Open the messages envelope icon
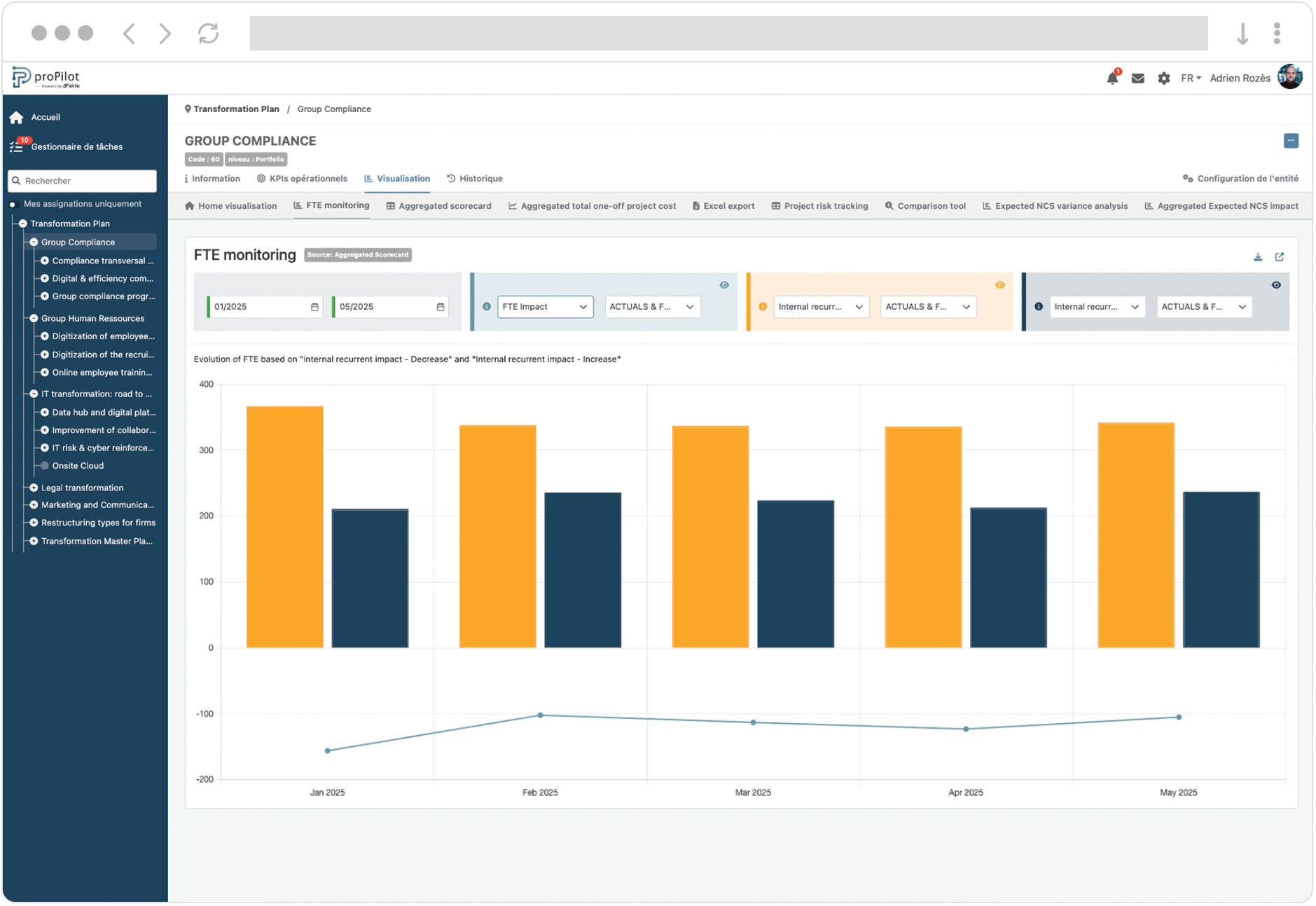1316x906 pixels. [x=1138, y=78]
